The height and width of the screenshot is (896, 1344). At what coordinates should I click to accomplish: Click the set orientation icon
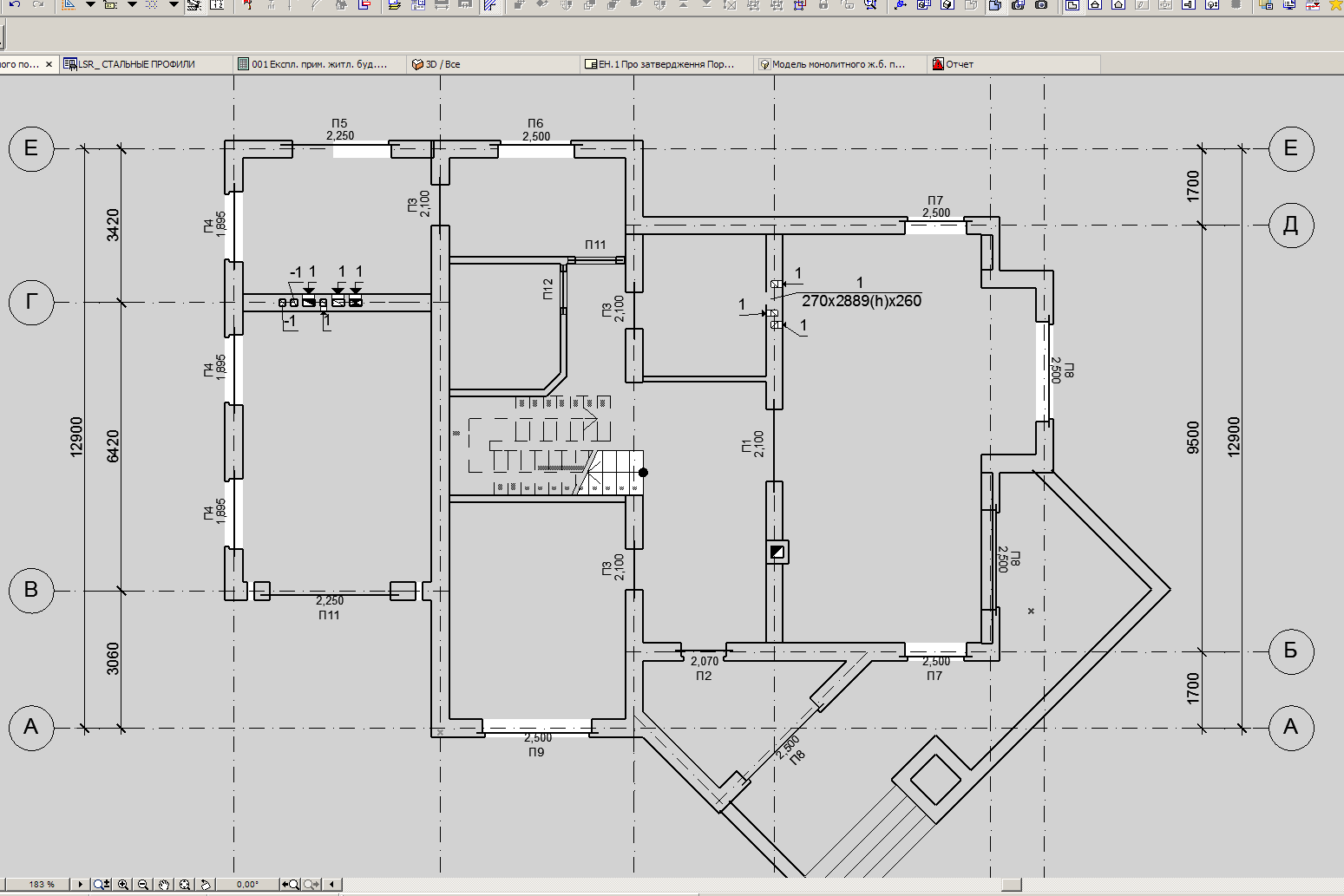pos(206,885)
